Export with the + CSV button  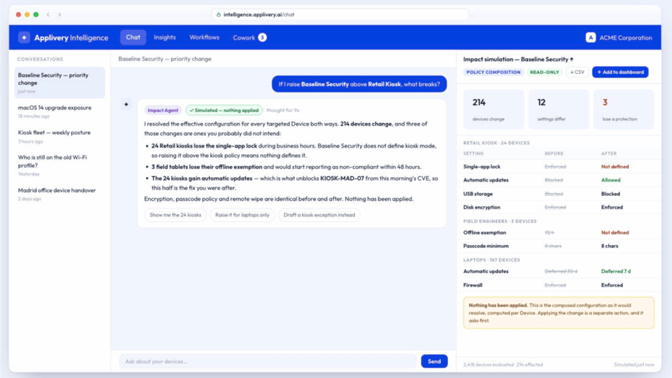pyautogui.click(x=577, y=72)
